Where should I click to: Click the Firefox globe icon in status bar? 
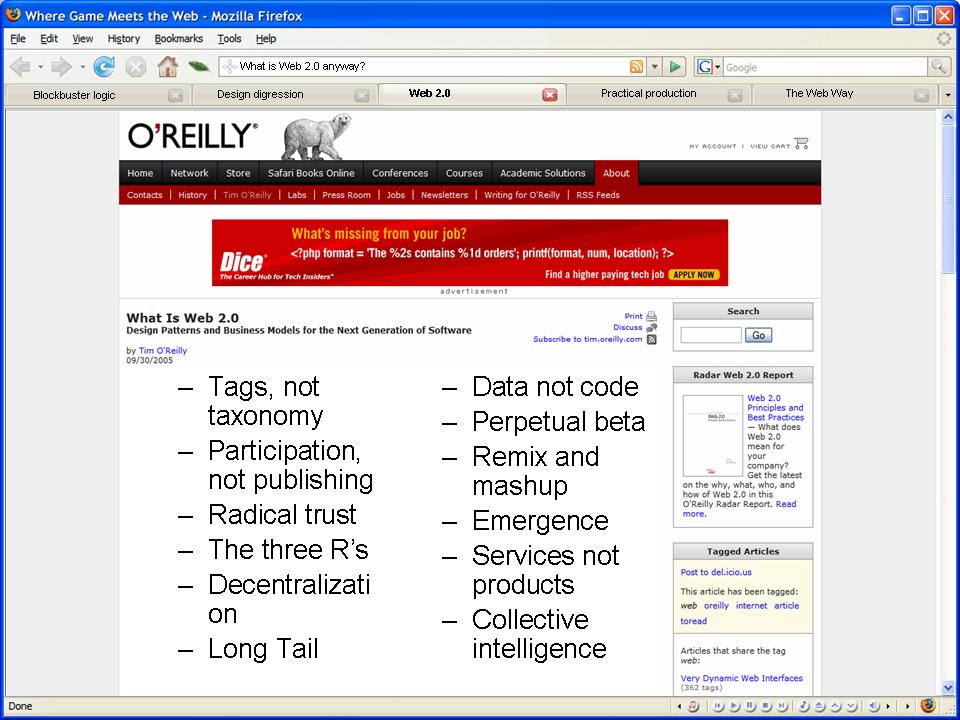coord(928,705)
